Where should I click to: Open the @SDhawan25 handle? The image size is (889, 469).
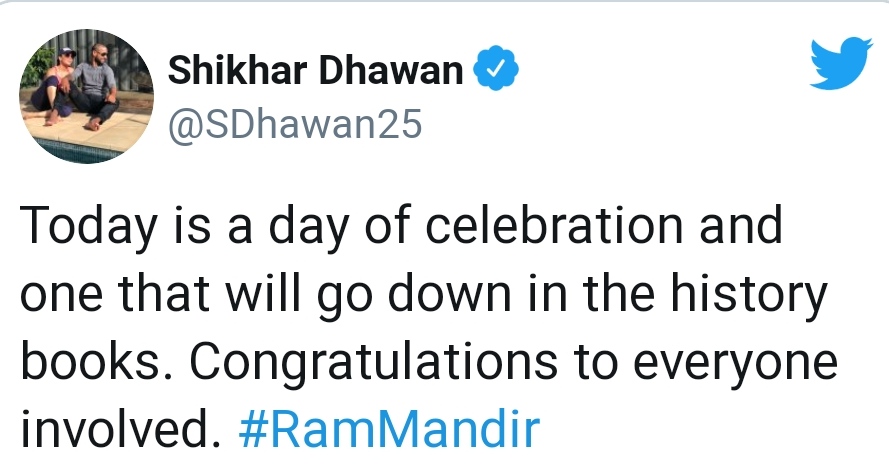click(295, 124)
